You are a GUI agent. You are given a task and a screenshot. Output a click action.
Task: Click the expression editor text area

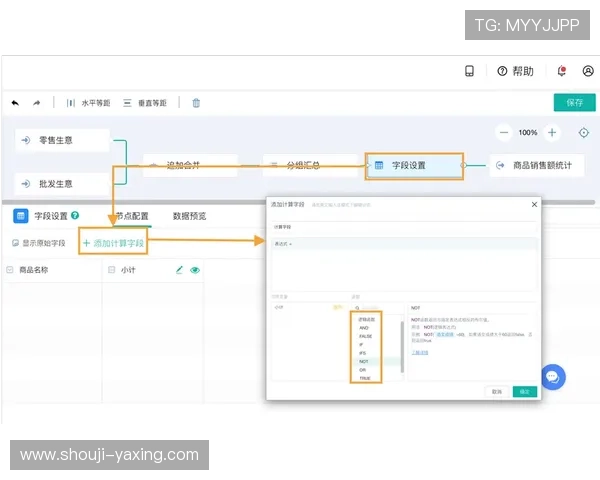404,268
